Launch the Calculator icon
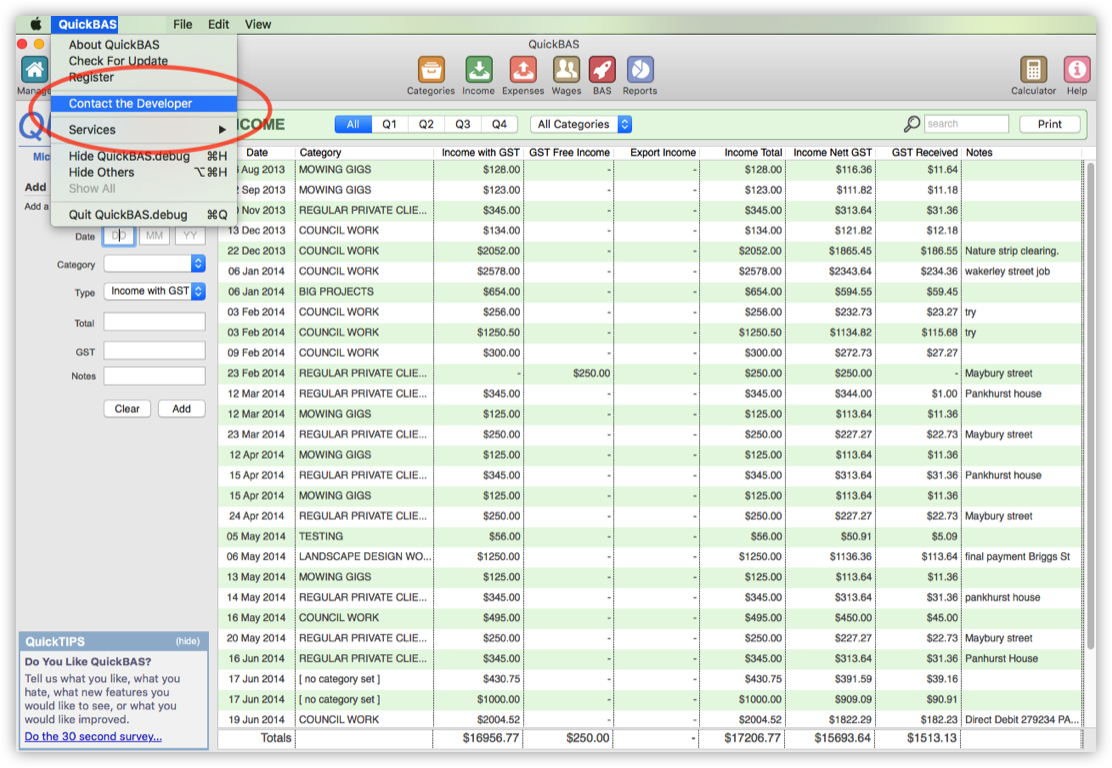Image resolution: width=1112 pixels, height=768 pixels. click(x=1033, y=70)
